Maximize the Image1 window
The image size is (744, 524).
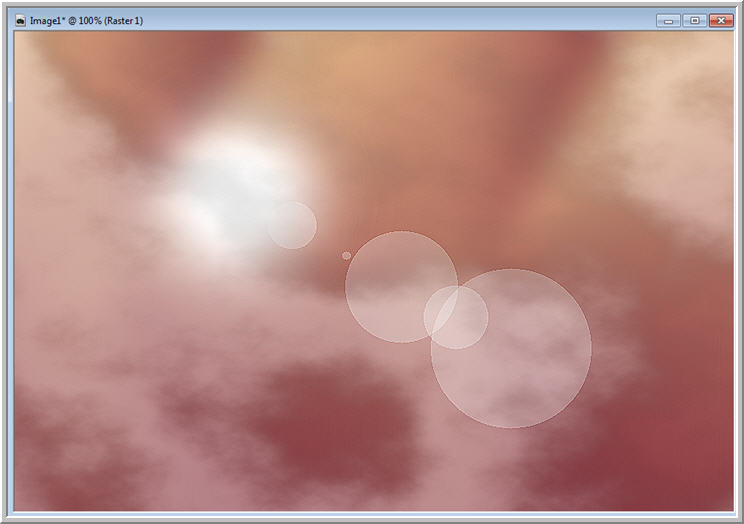pyautogui.click(x=695, y=20)
